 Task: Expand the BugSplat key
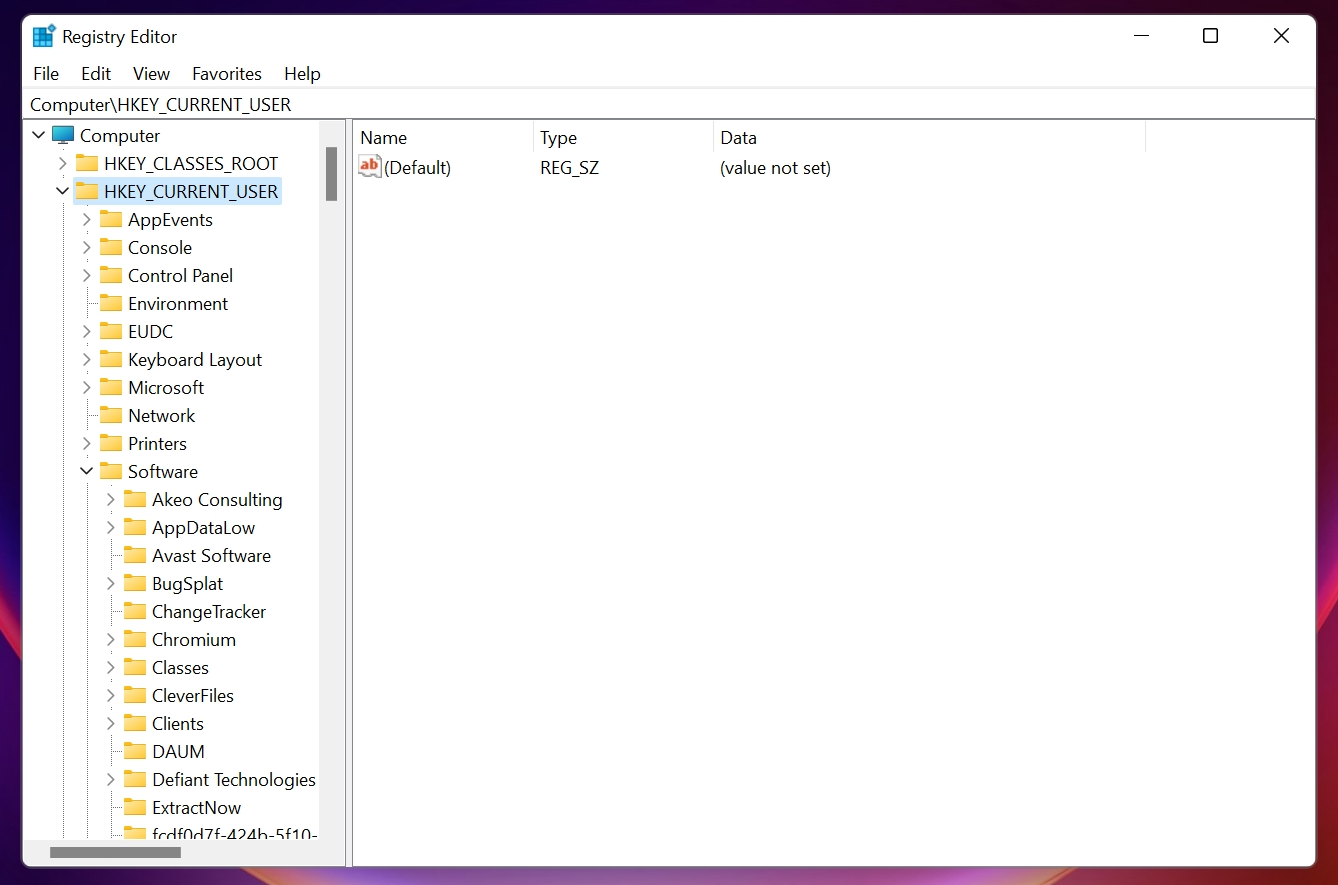[x=111, y=583]
